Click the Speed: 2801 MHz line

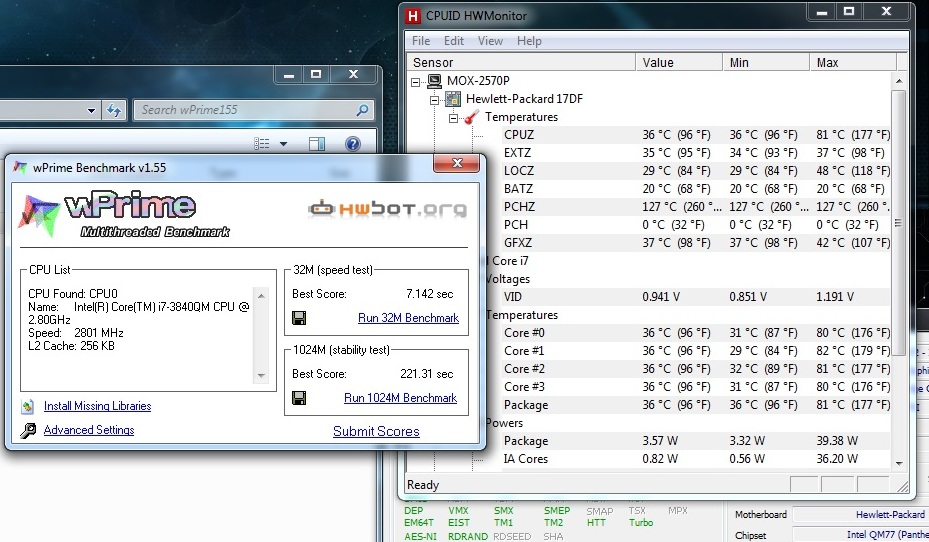pyautogui.click(x=76, y=333)
